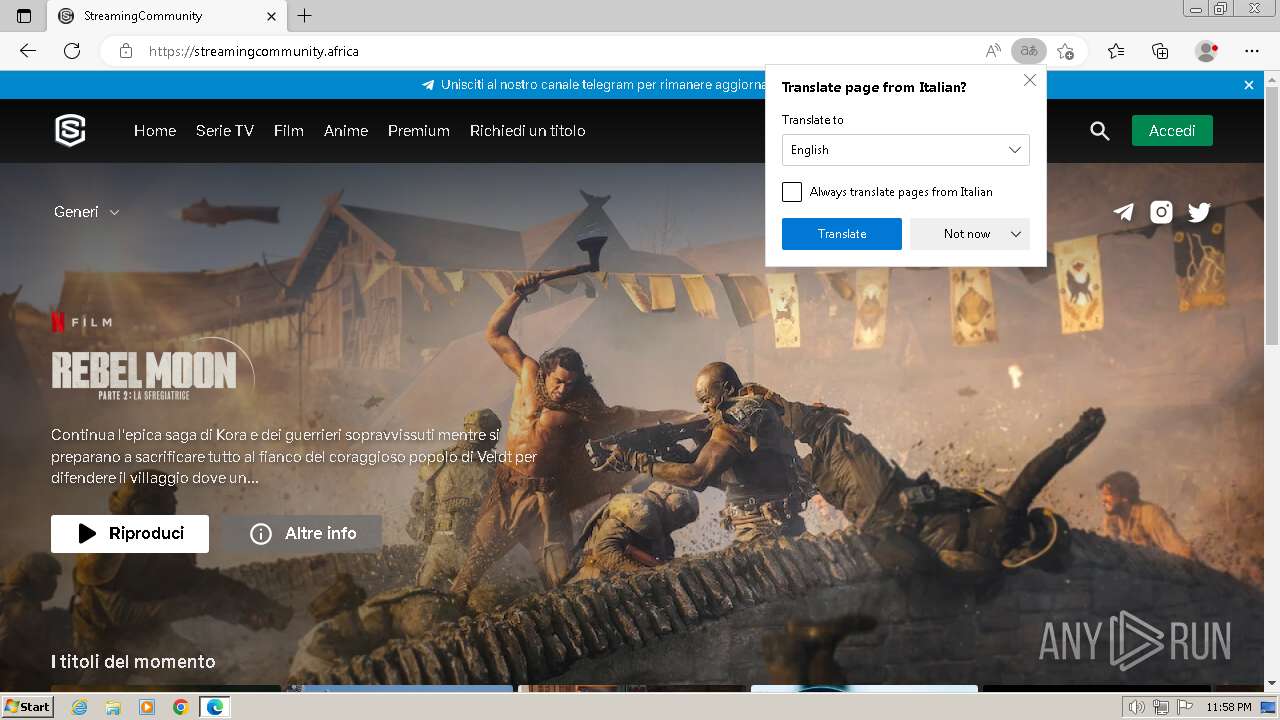
Task: Open the Read aloud icon in address bar
Action: (993, 51)
